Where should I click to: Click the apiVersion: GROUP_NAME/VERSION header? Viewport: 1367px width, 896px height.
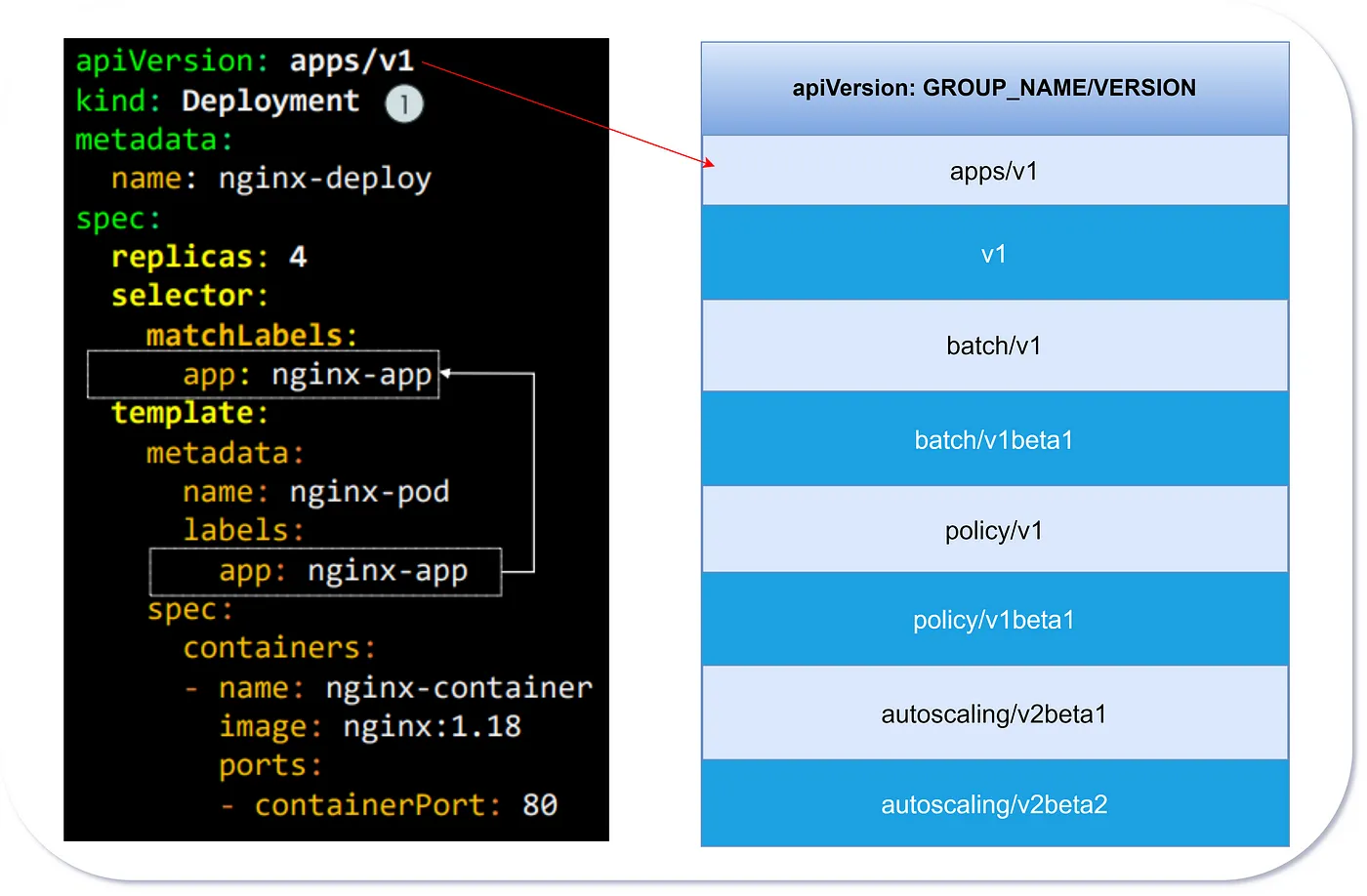994,88
